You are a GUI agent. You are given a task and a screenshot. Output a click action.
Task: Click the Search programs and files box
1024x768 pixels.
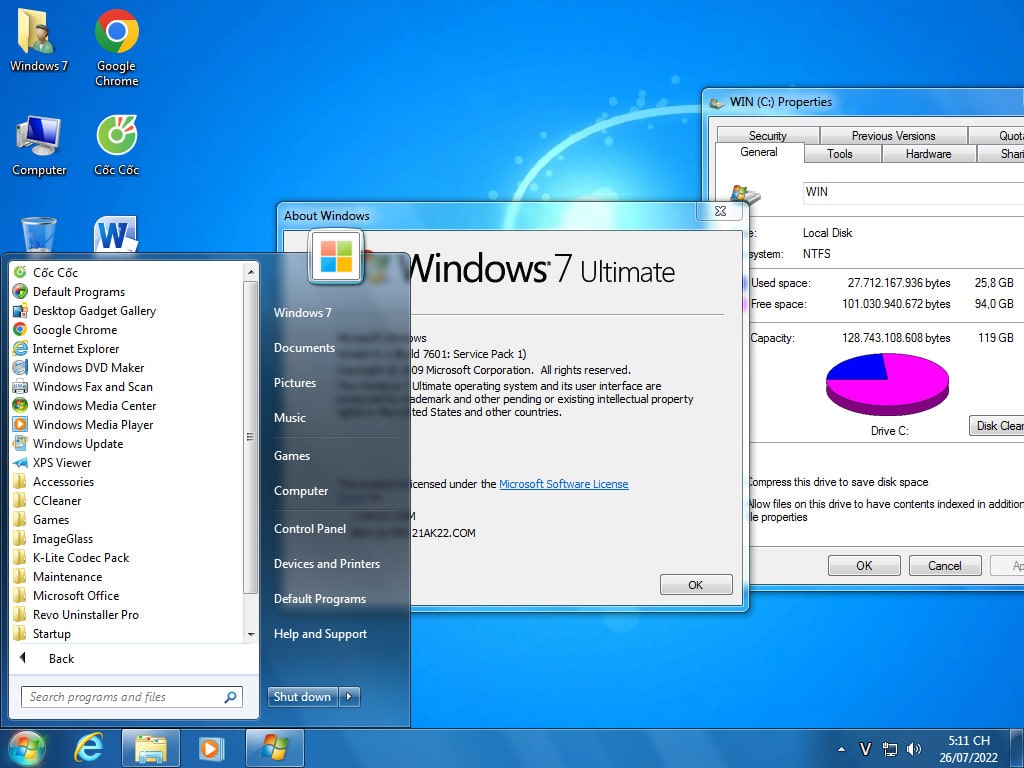point(122,697)
